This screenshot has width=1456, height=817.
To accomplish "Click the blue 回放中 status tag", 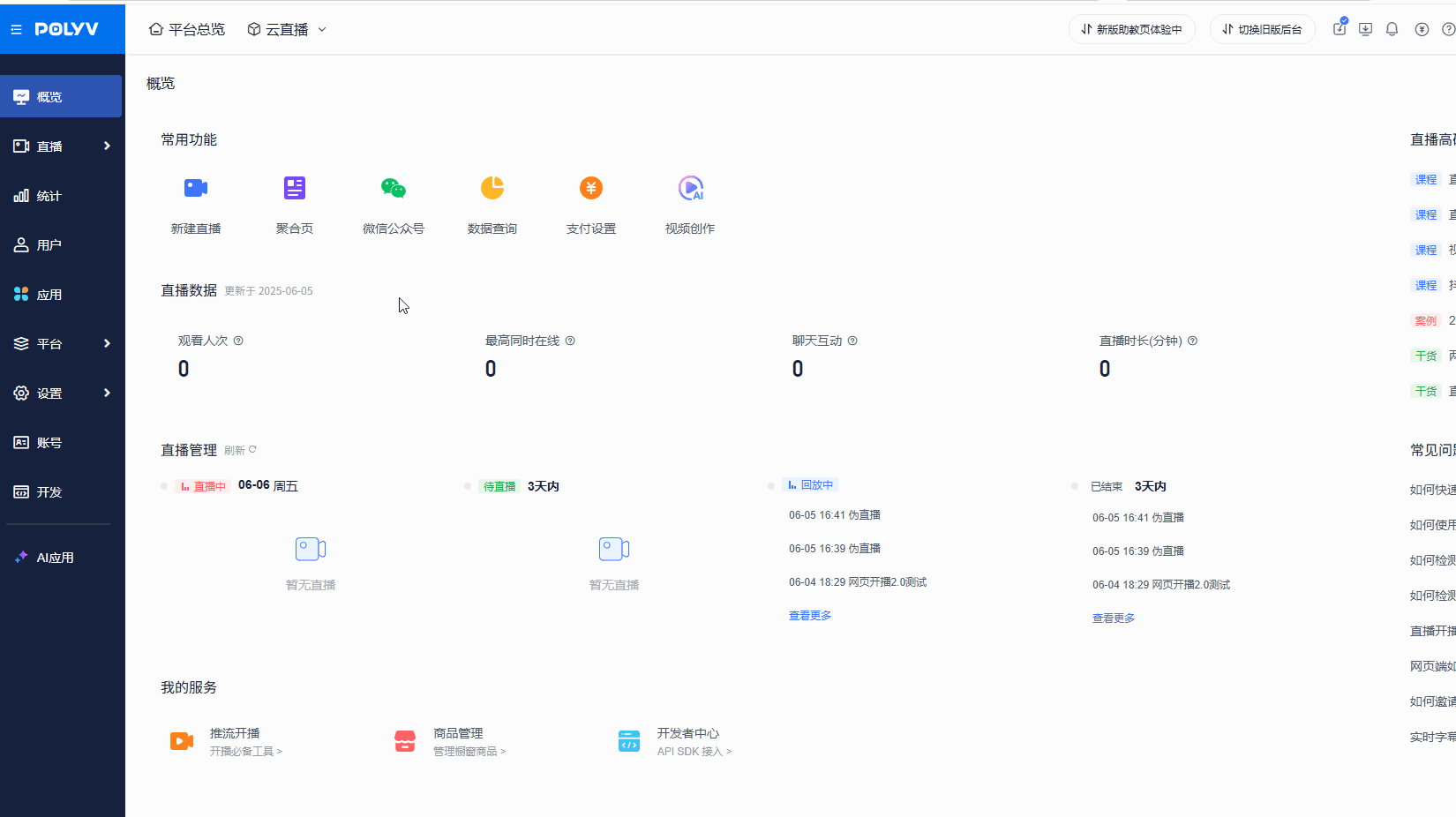I will click(810, 484).
